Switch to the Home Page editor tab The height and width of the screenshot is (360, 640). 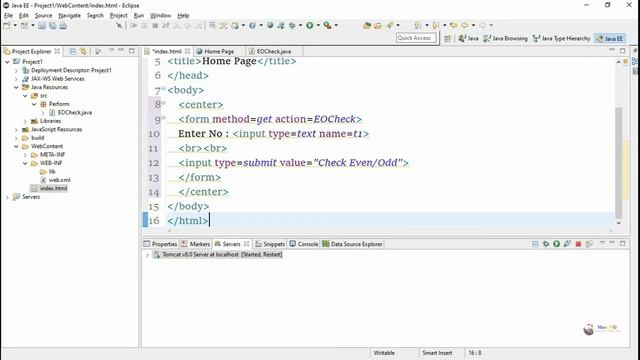coord(219,51)
